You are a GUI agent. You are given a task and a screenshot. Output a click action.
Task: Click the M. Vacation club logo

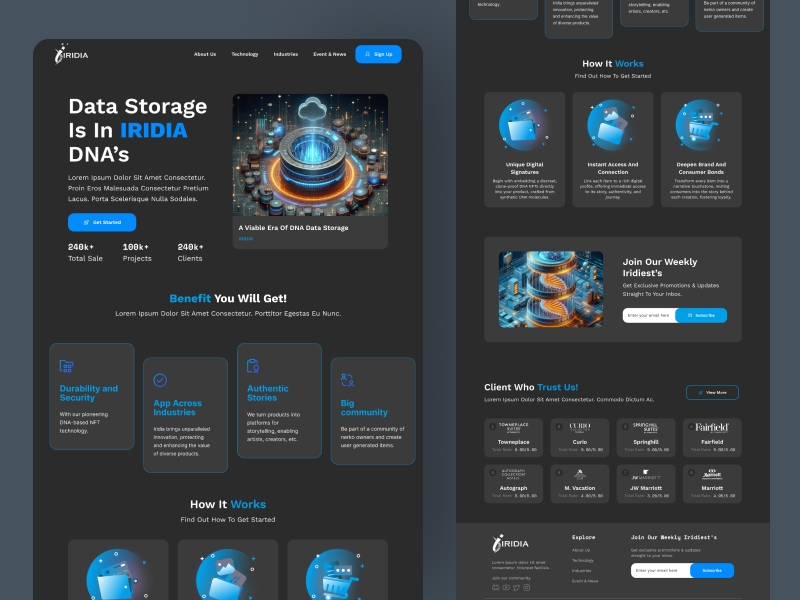pos(580,474)
